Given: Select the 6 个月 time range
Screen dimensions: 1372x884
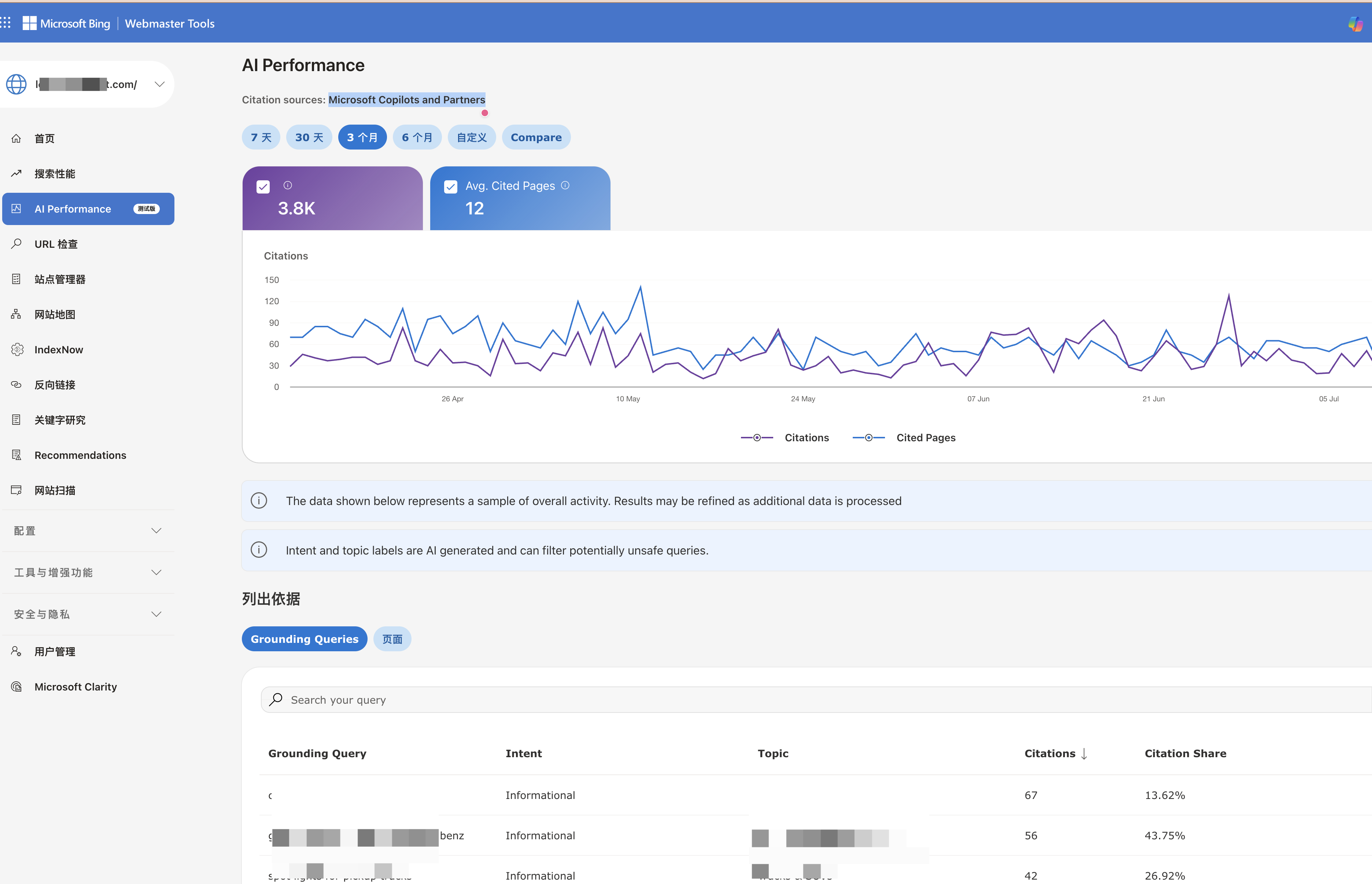Looking at the screenshot, I should point(417,137).
